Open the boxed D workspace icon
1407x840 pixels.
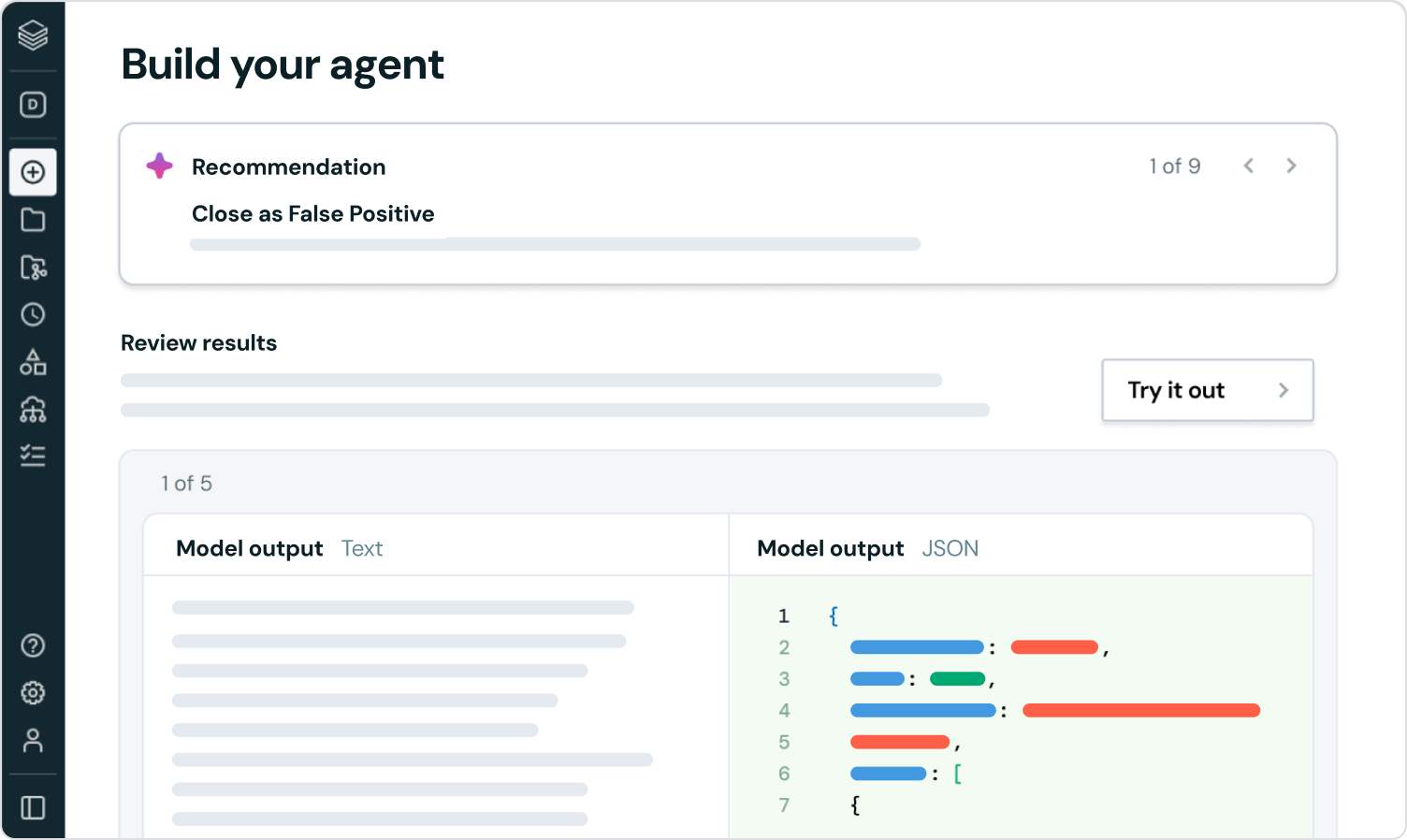tap(33, 105)
